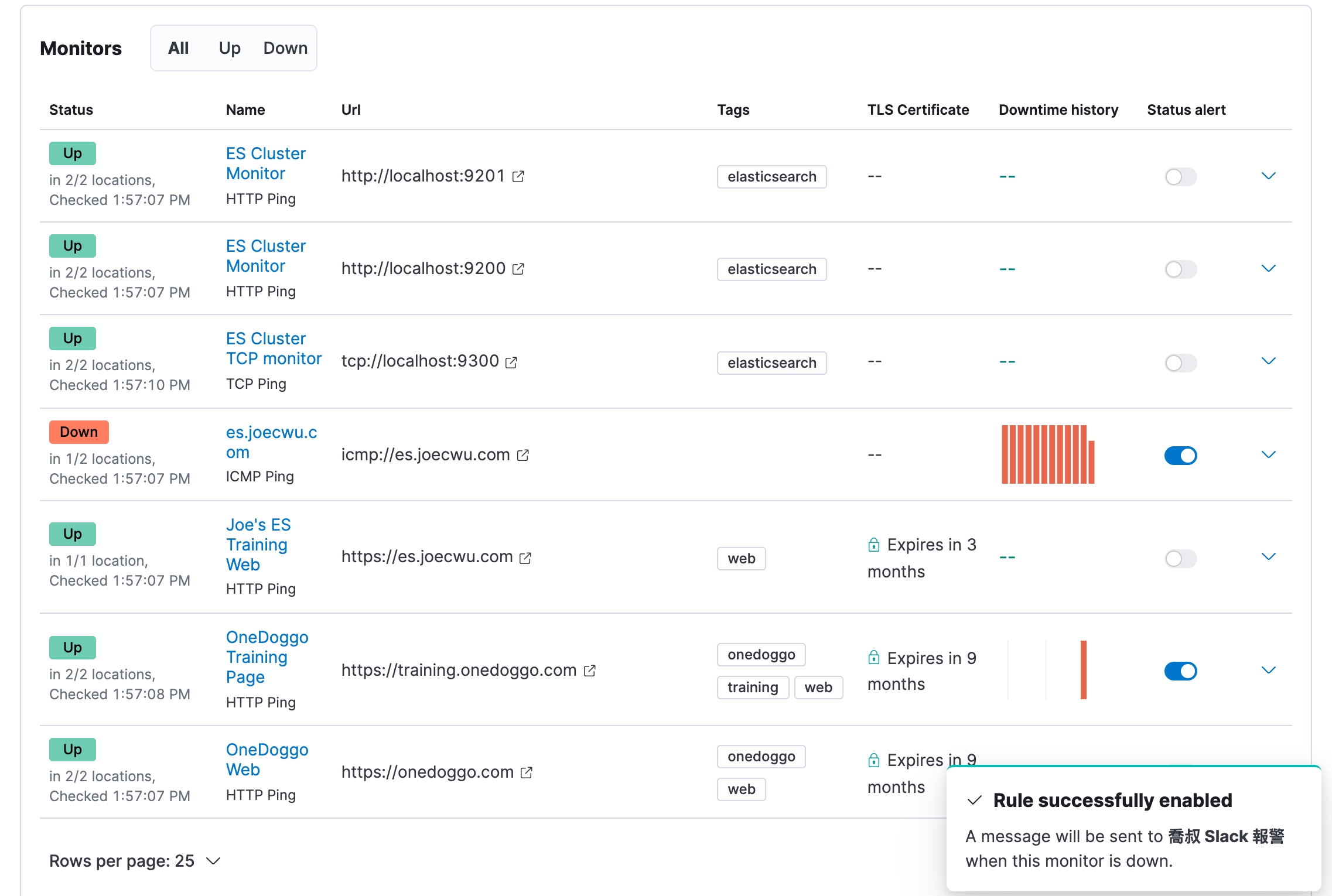Click web tag on OneDoggo Training Page row
The height and width of the screenshot is (896, 1332).
tap(818, 688)
